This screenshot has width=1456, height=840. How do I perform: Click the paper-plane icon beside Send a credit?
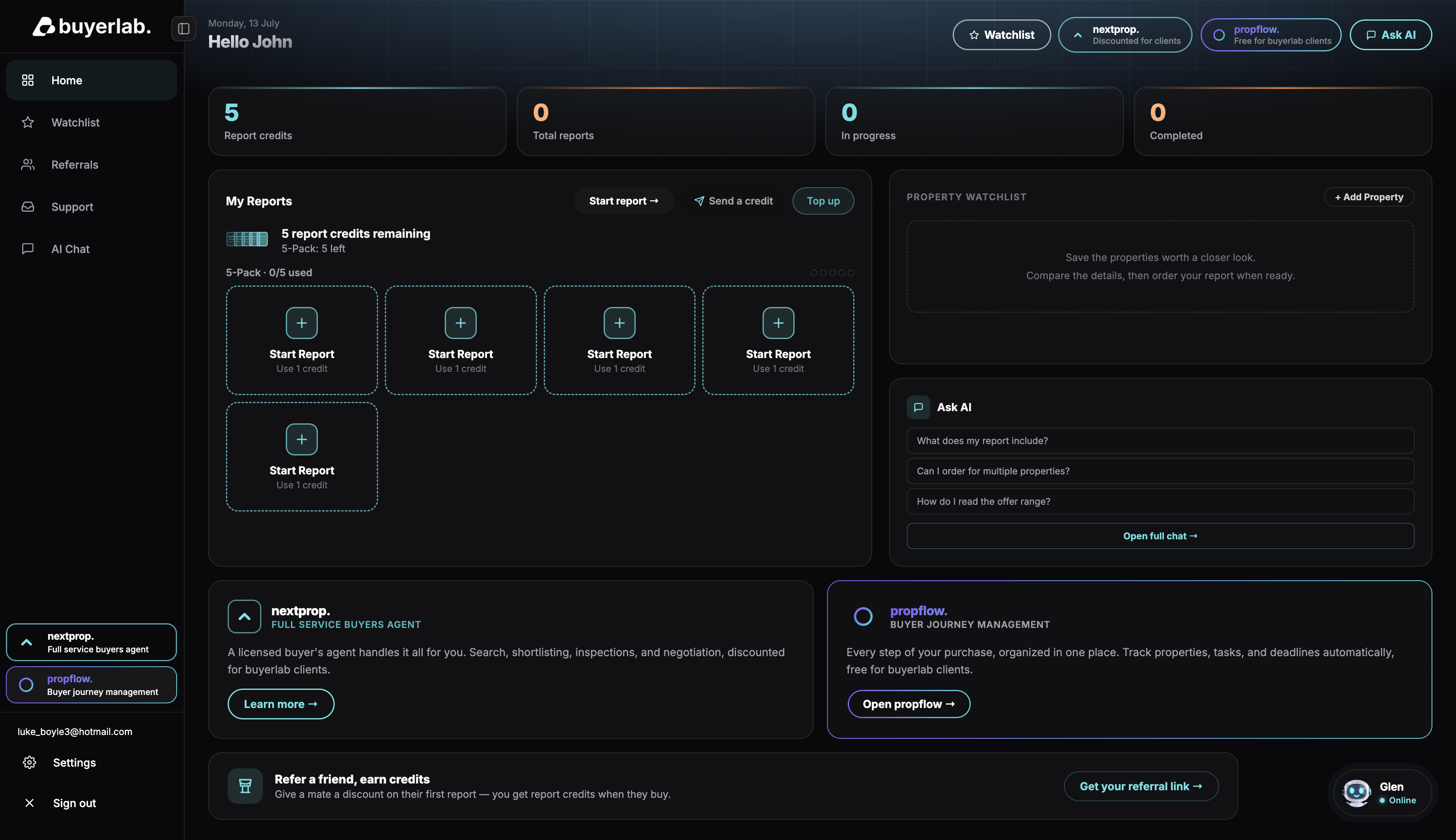699,201
